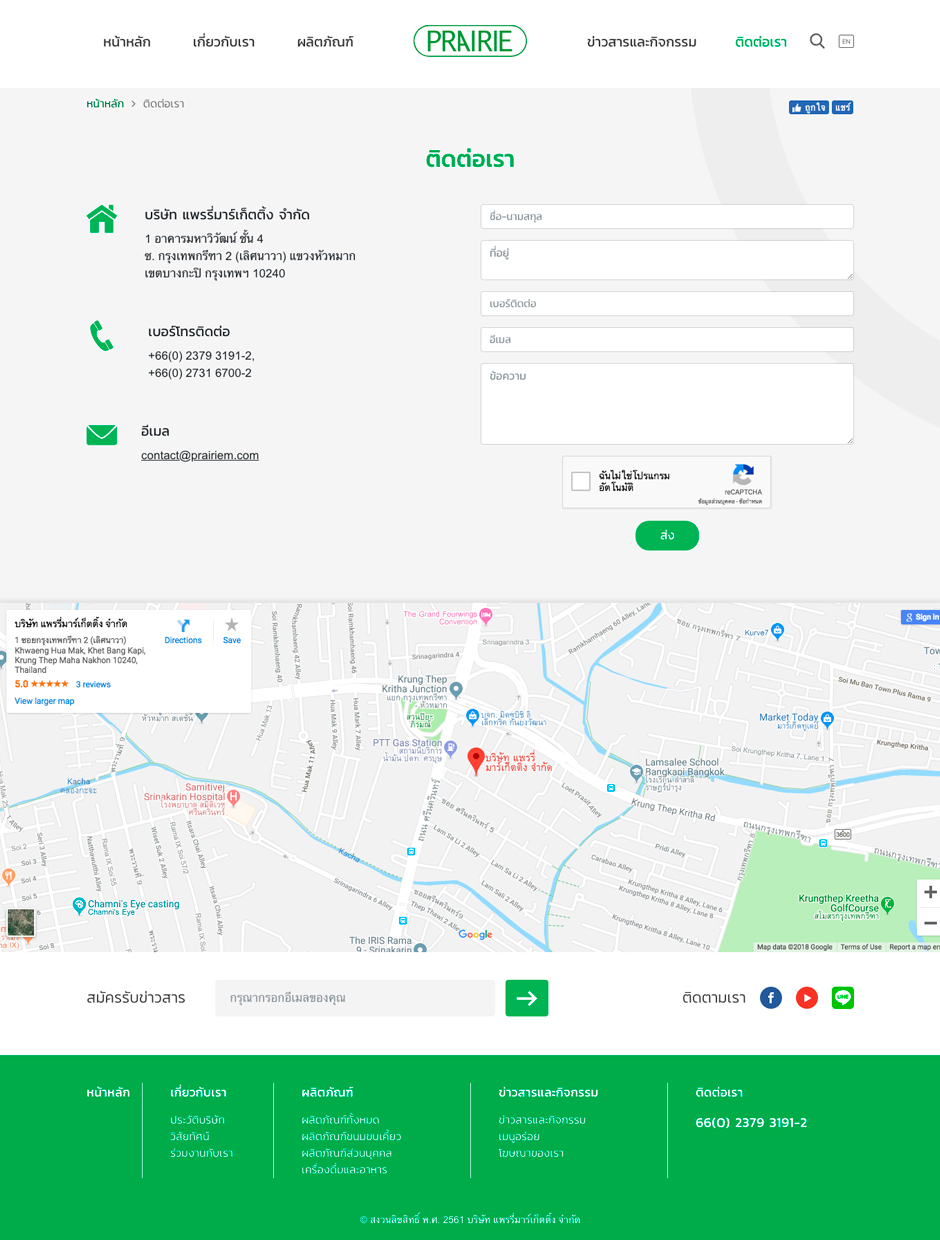Open the LINE follow icon
The image size is (940, 1240).
coord(843,998)
